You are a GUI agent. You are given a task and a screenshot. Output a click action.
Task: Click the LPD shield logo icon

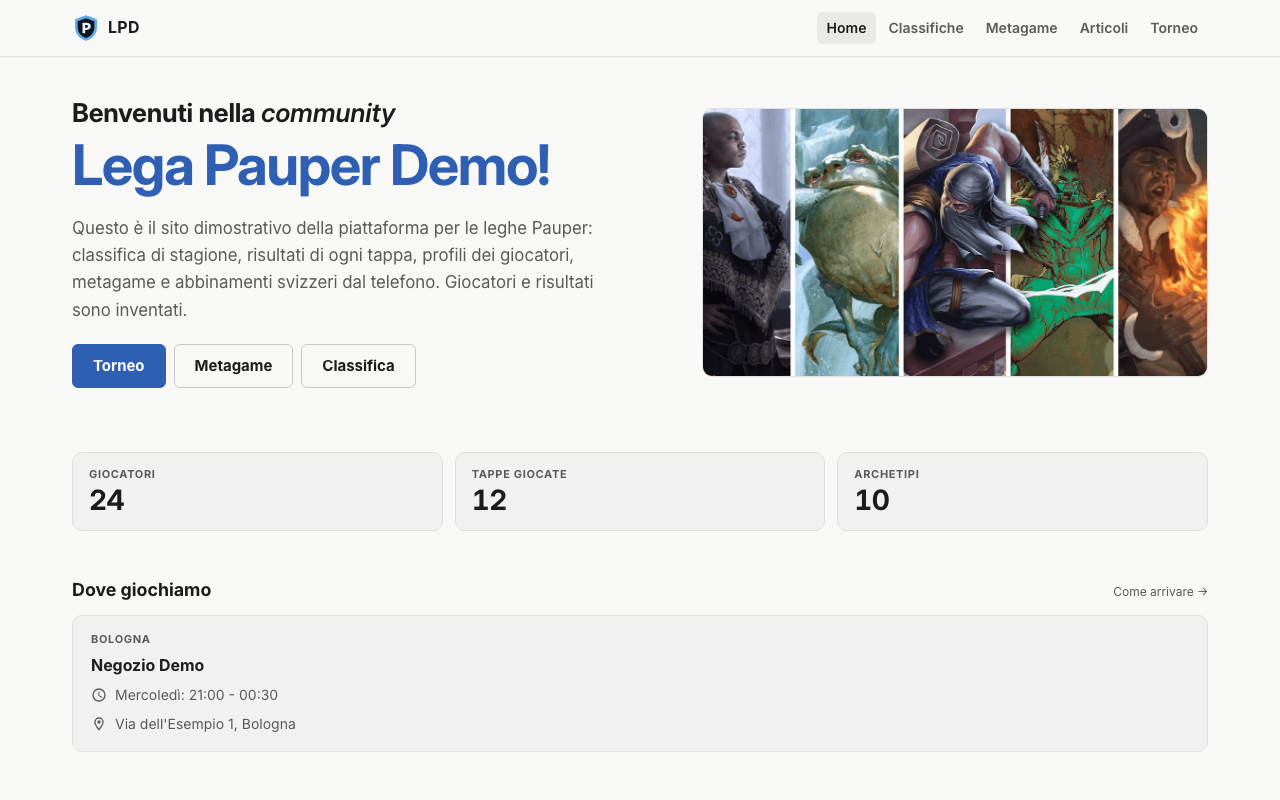pos(86,28)
